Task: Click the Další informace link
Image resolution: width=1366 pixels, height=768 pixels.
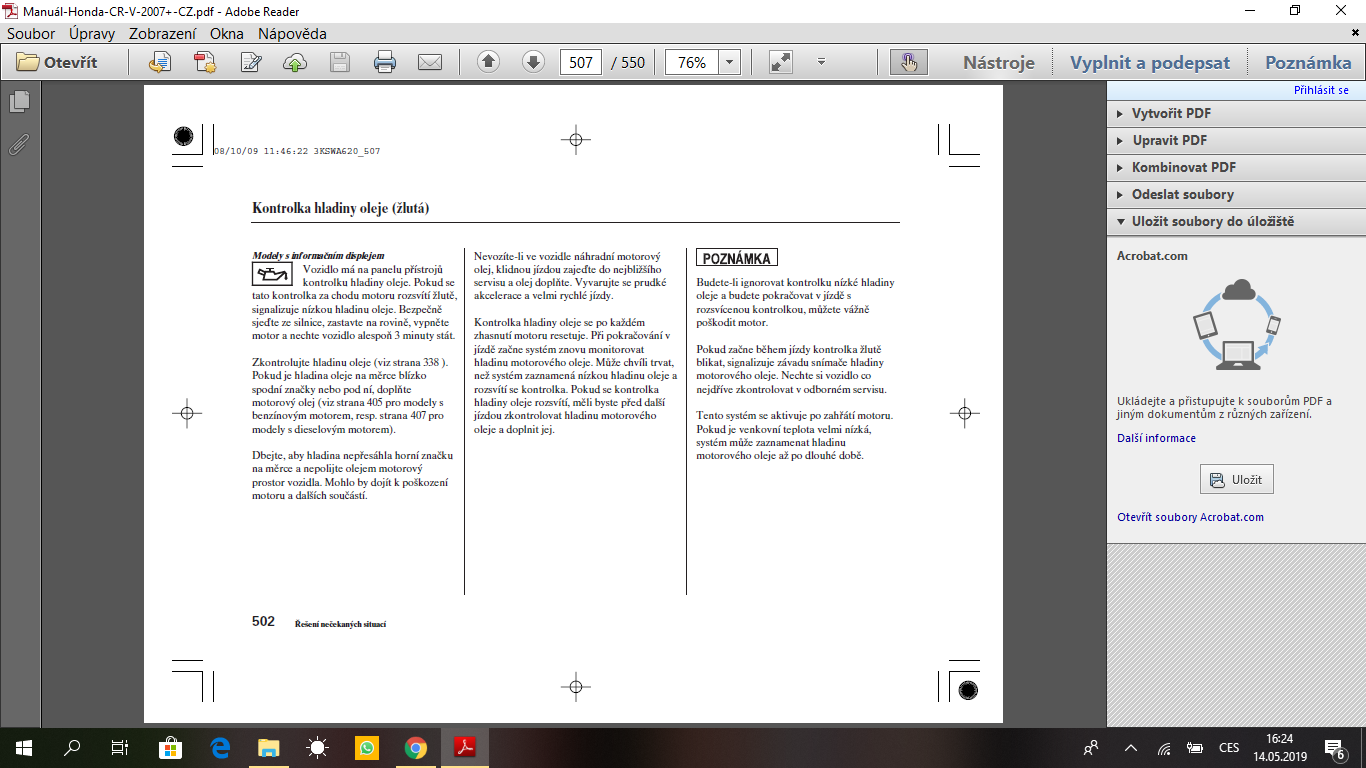Action: point(1156,438)
